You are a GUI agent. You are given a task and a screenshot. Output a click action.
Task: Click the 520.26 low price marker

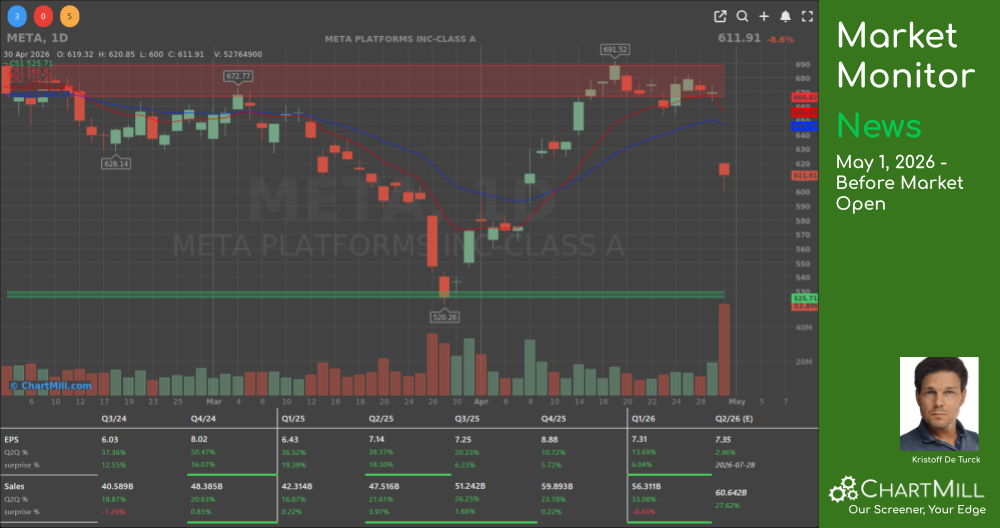click(445, 317)
